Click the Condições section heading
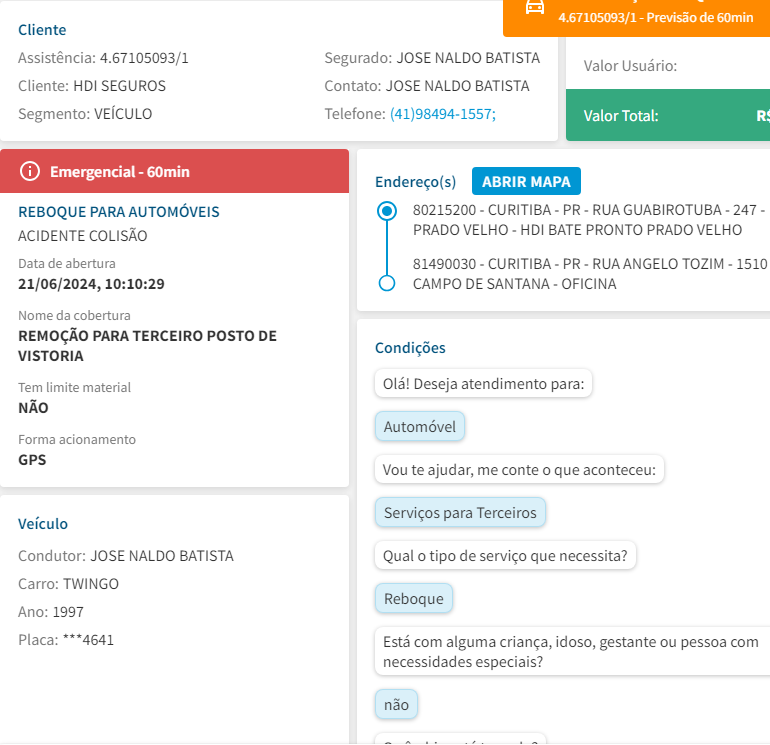Viewport: 770px width, 745px height. coord(410,348)
